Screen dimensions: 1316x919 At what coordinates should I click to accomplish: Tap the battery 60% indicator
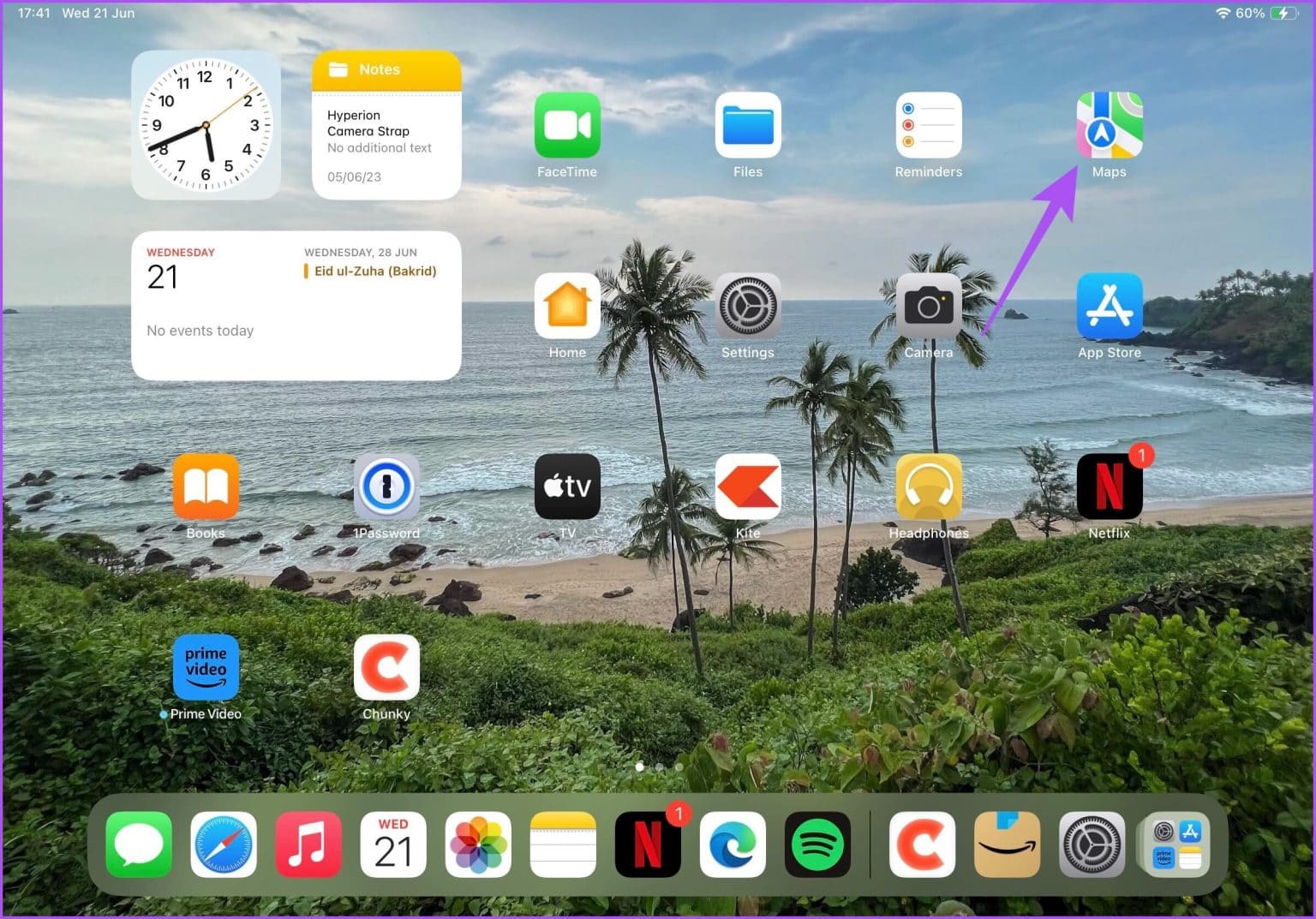coord(1267,13)
